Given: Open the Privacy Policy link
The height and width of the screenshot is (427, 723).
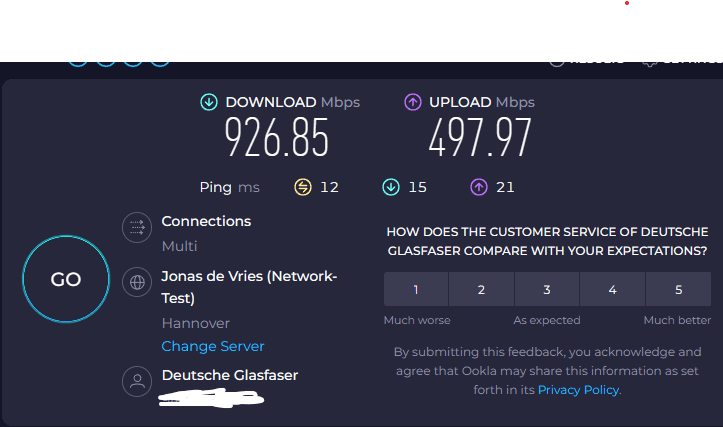Looking at the screenshot, I should 579,390.
